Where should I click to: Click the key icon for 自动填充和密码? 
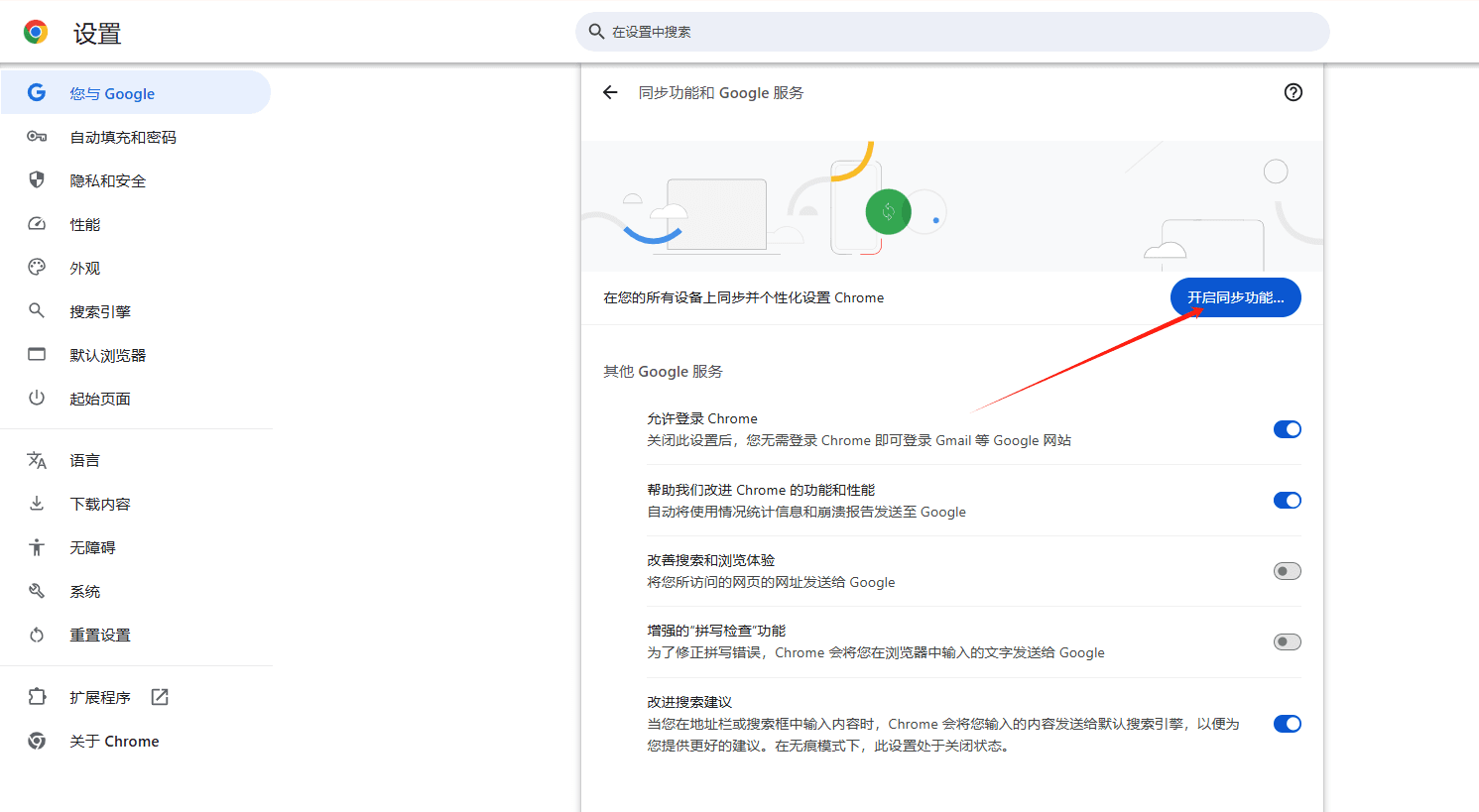coord(37,137)
